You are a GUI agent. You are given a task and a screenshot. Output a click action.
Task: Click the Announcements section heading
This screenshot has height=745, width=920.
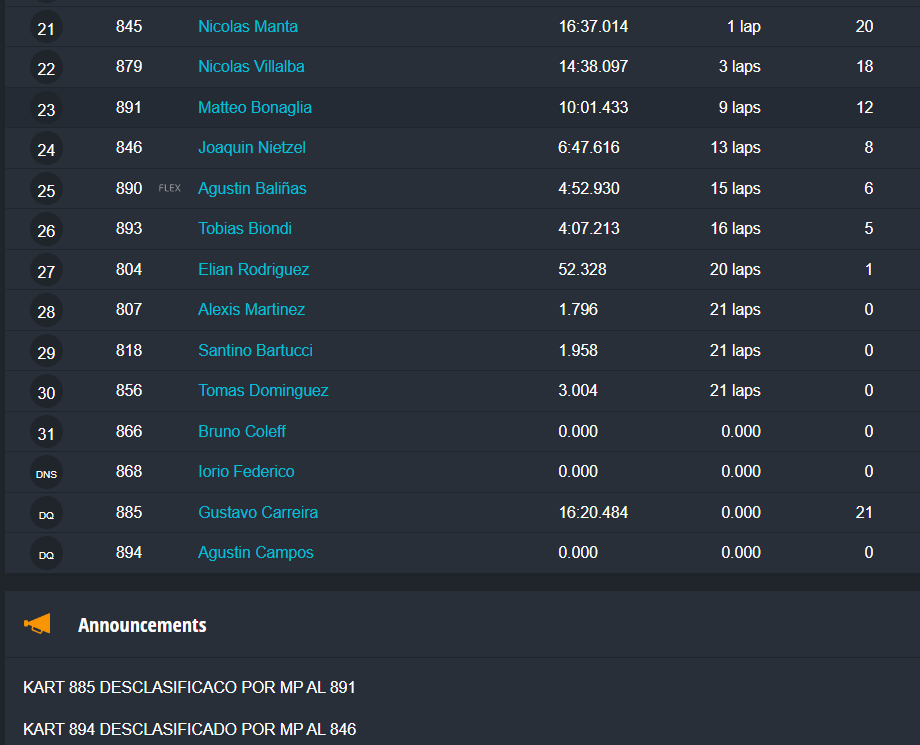point(142,625)
